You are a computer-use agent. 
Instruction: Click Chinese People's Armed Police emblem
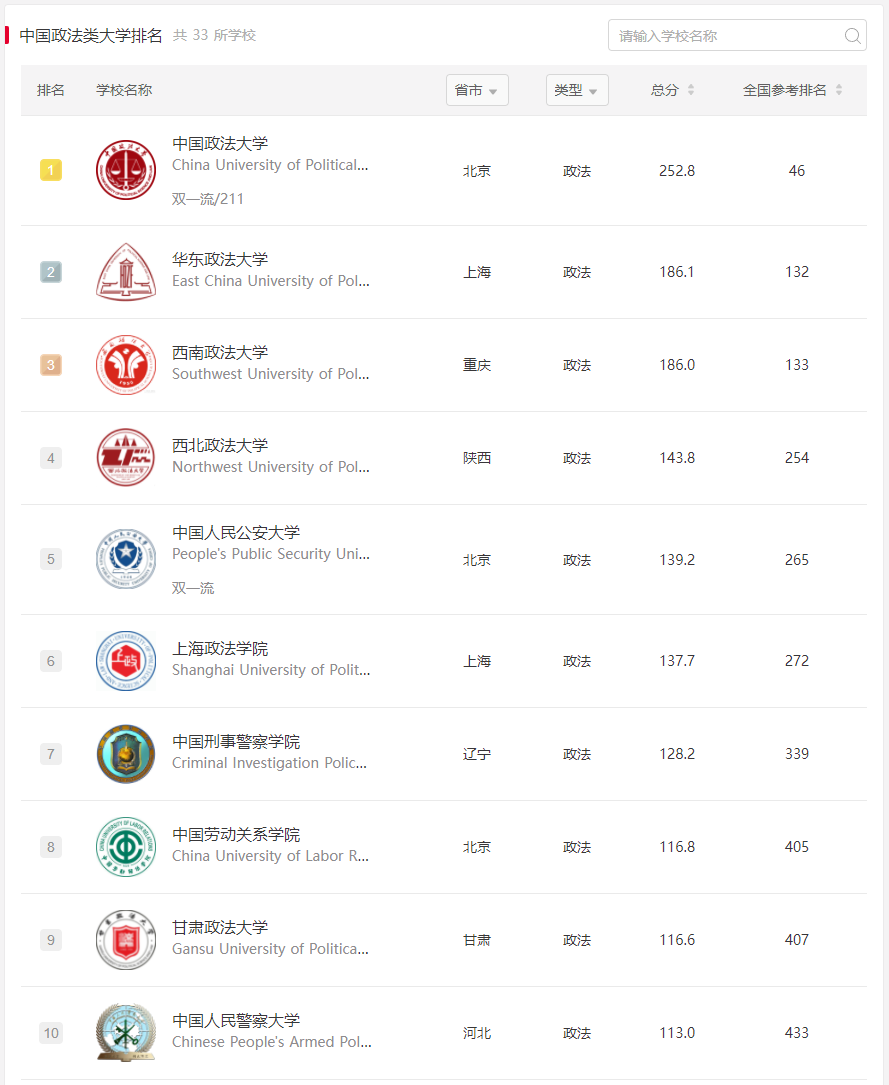(x=126, y=1032)
